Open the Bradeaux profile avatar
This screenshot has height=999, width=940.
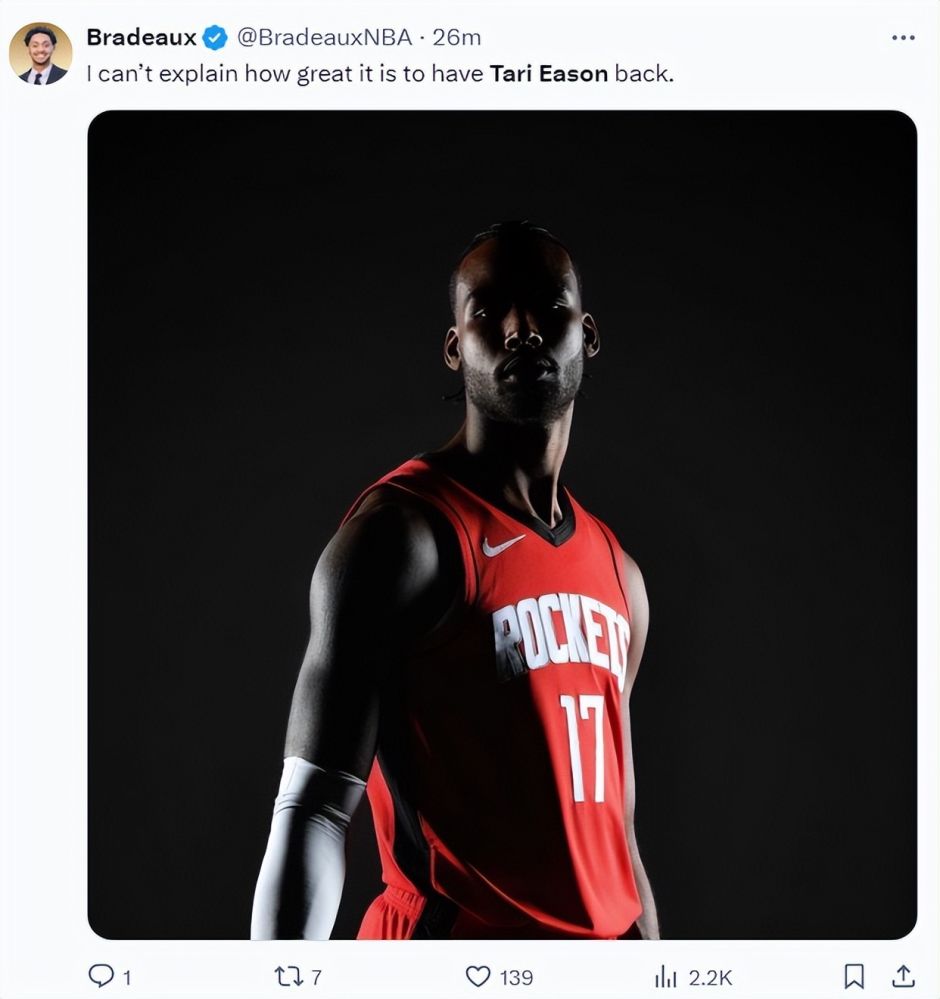tap(41, 54)
